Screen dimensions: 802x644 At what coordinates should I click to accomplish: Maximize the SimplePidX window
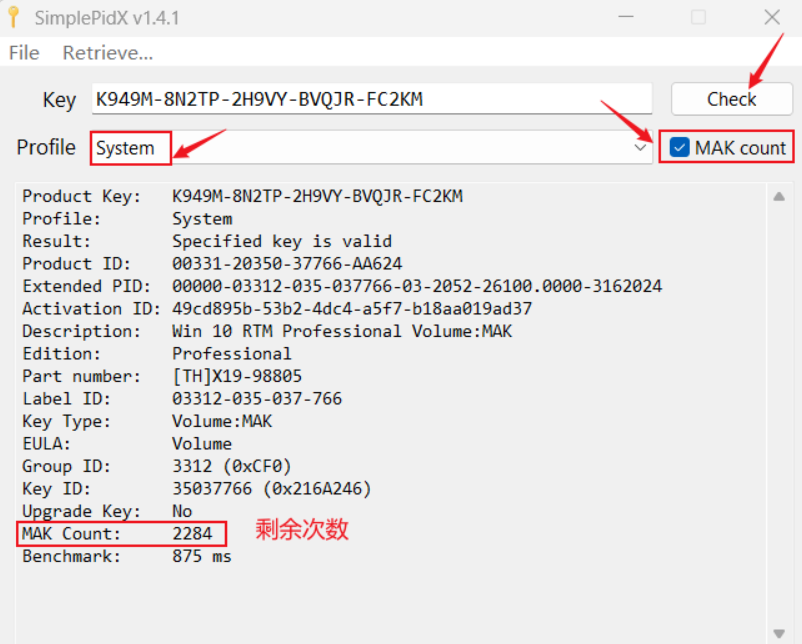click(699, 17)
